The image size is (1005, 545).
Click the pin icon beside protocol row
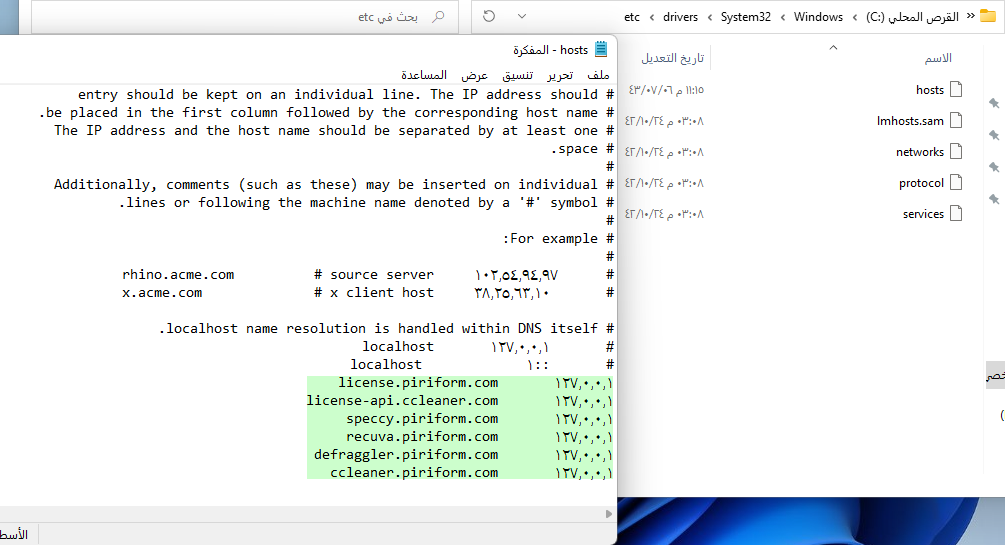(994, 199)
